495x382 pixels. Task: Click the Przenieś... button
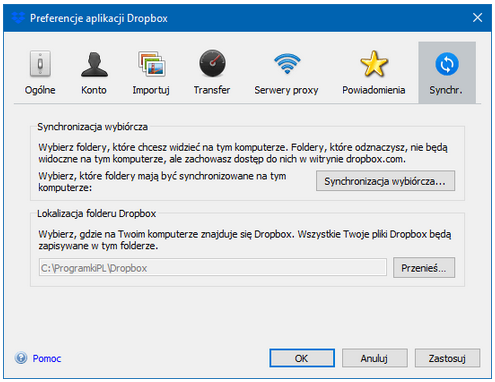(424, 268)
